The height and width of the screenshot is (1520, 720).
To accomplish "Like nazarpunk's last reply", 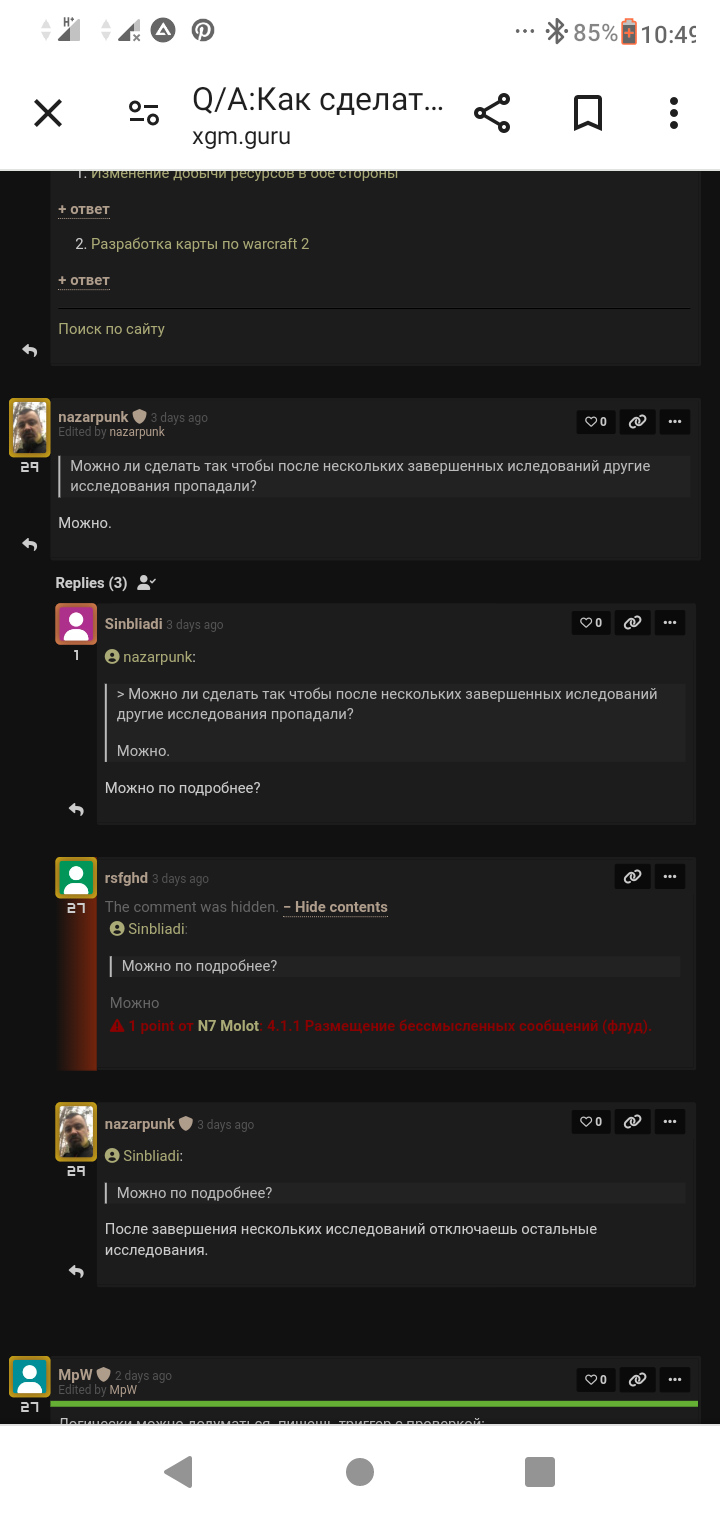I will tap(590, 1122).
